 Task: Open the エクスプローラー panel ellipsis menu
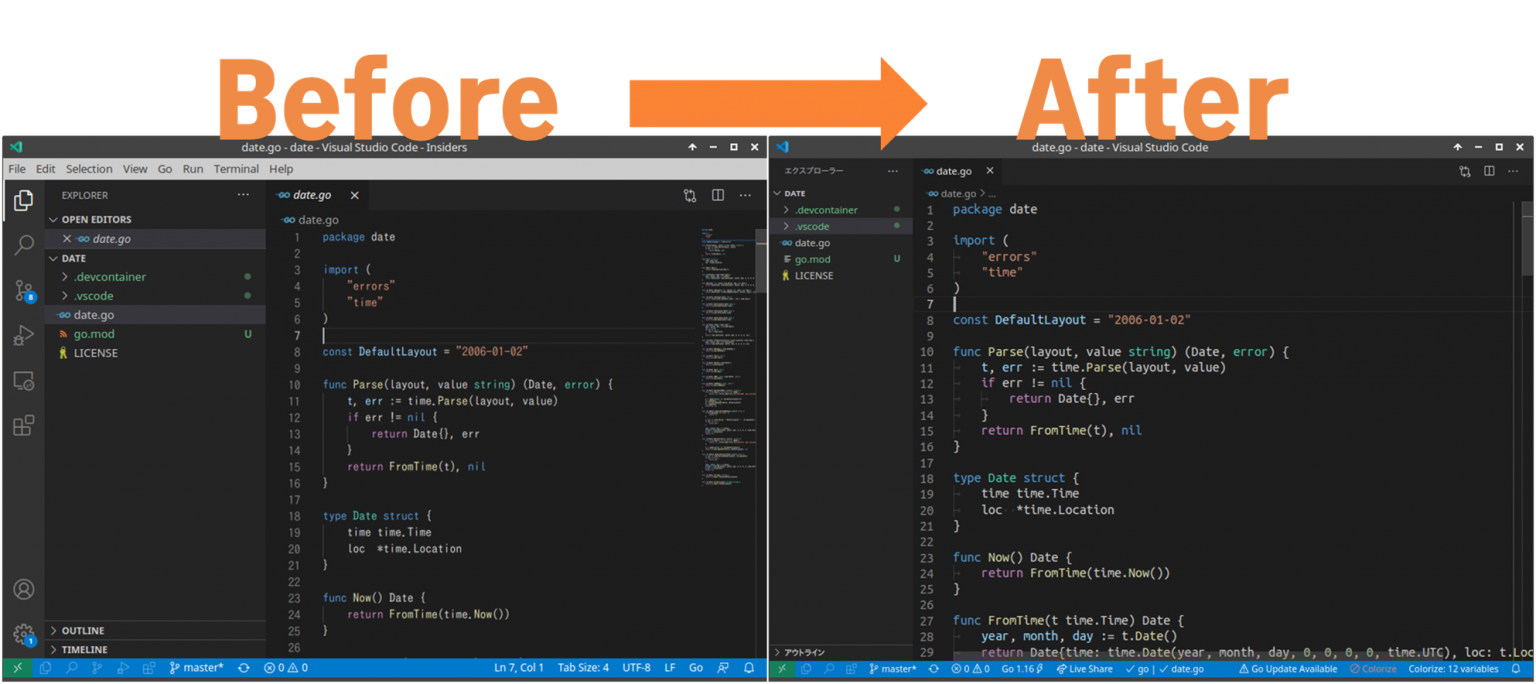click(x=893, y=171)
